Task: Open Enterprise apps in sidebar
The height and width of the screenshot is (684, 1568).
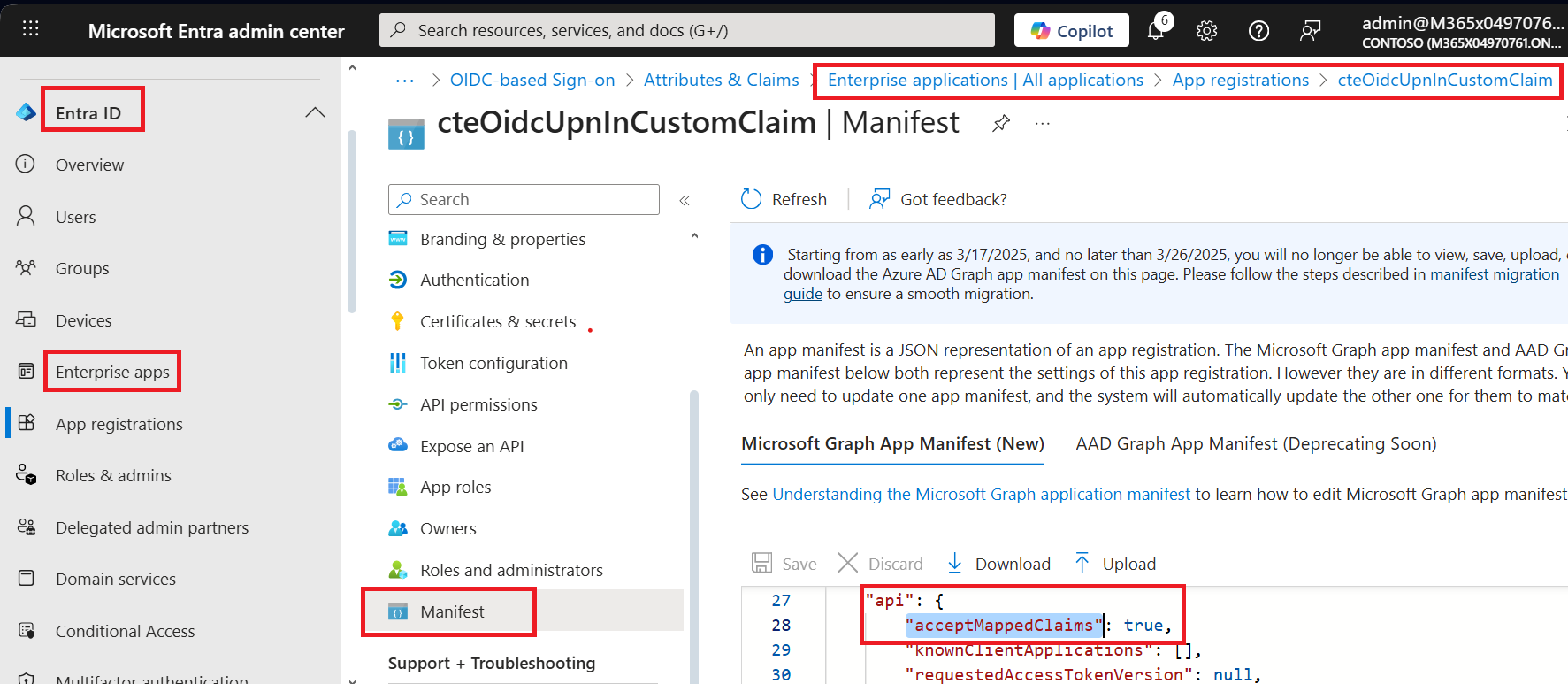Action: (112, 372)
